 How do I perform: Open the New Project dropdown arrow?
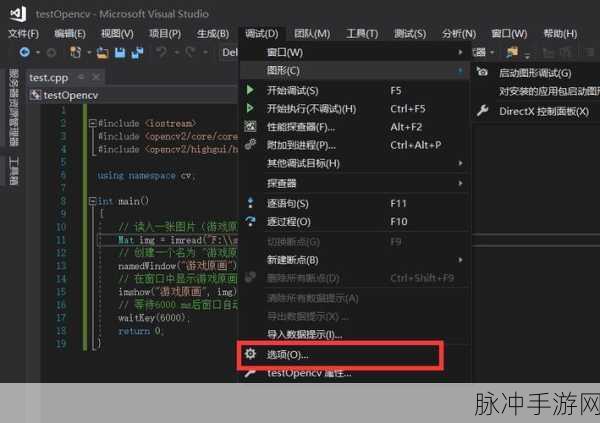(89, 52)
